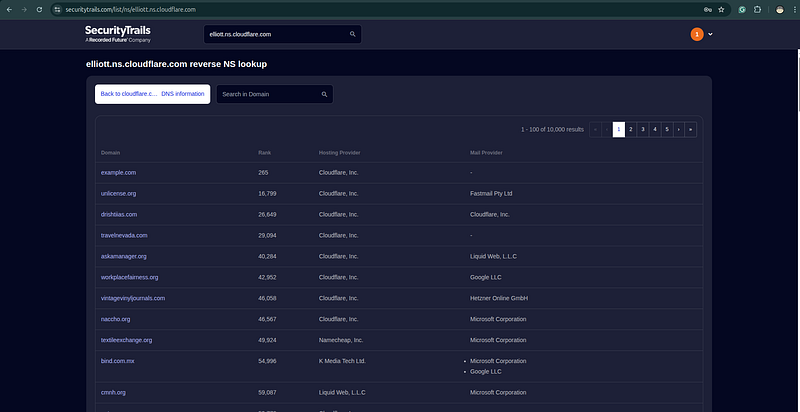The height and width of the screenshot is (412, 800).
Task: Go to results page 4
Action: coord(655,130)
